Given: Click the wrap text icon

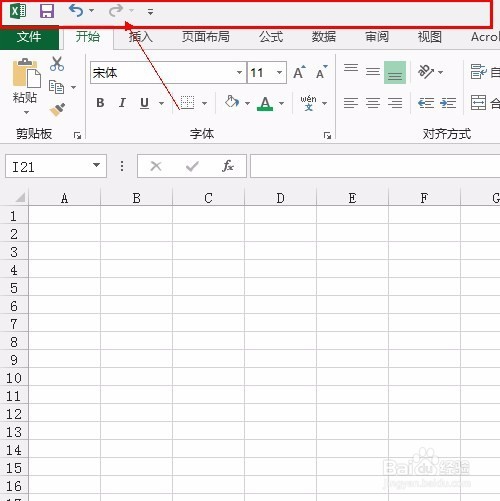Looking at the screenshot, I should click(479, 72).
